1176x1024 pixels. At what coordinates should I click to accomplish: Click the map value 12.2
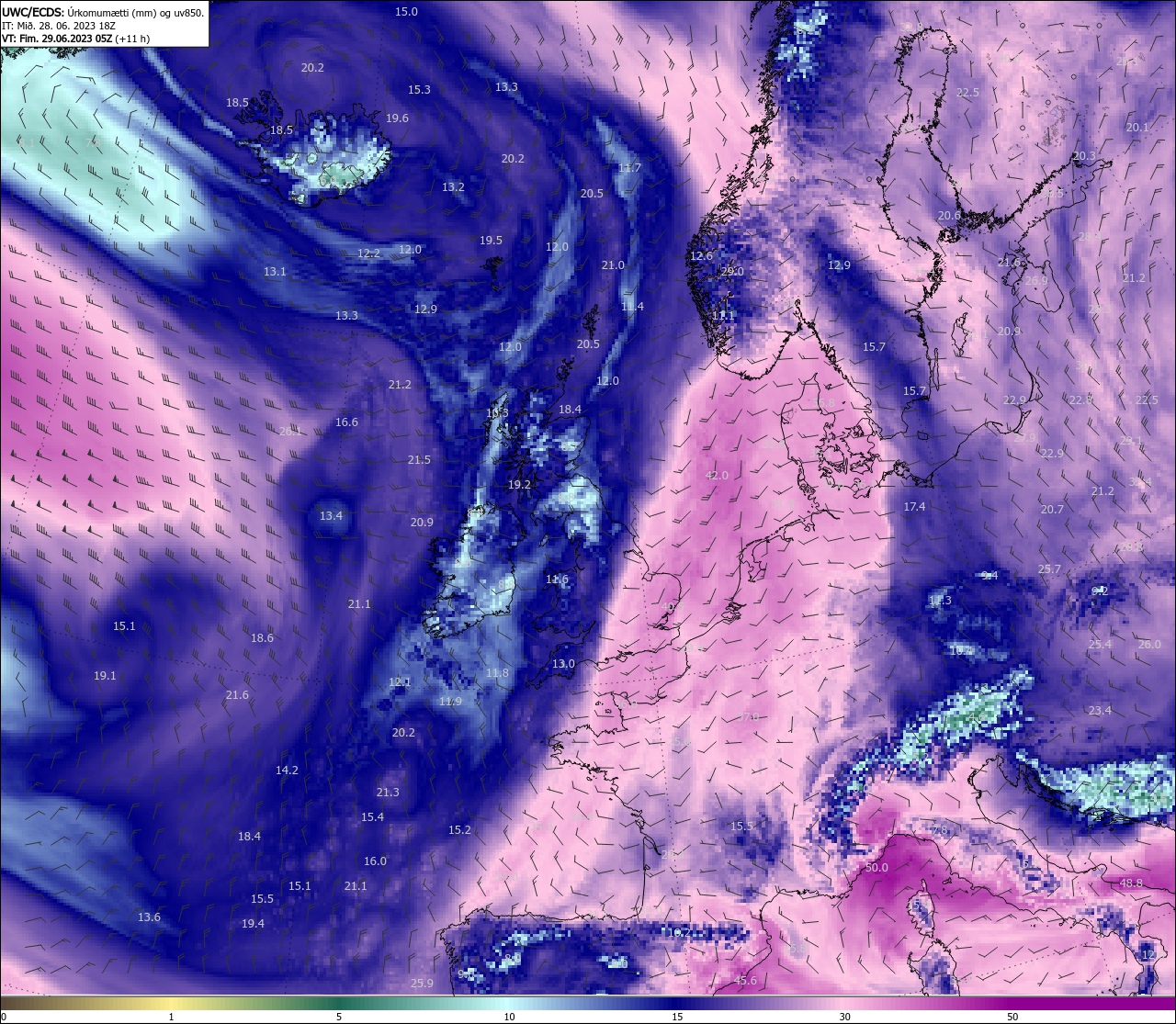pyautogui.click(x=368, y=253)
